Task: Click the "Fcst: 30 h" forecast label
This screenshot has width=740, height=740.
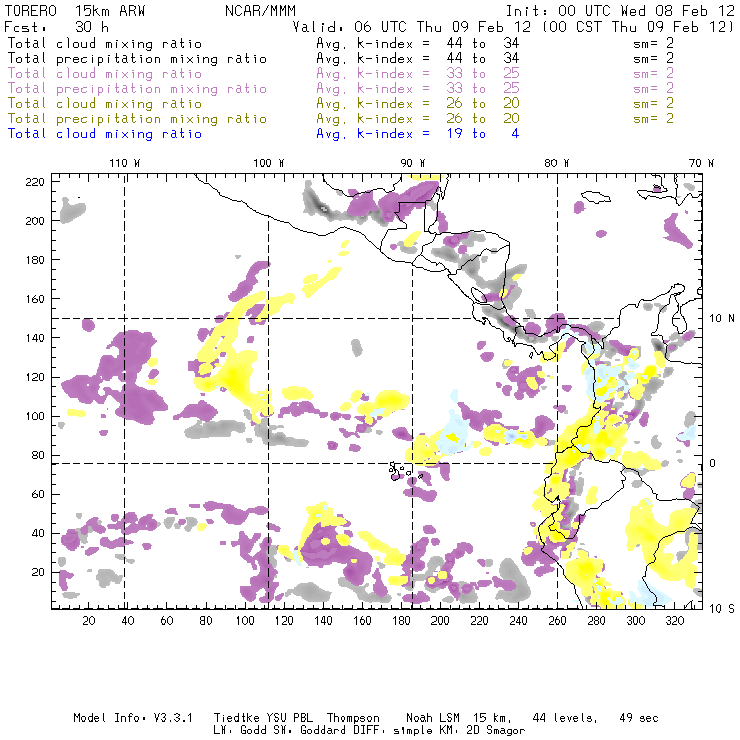Action: [57, 27]
